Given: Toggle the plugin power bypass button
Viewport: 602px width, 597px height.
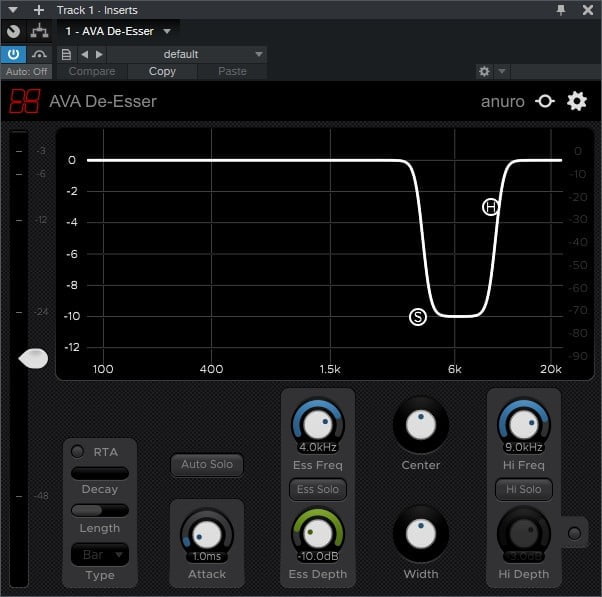Looking at the screenshot, I should 13,55.
